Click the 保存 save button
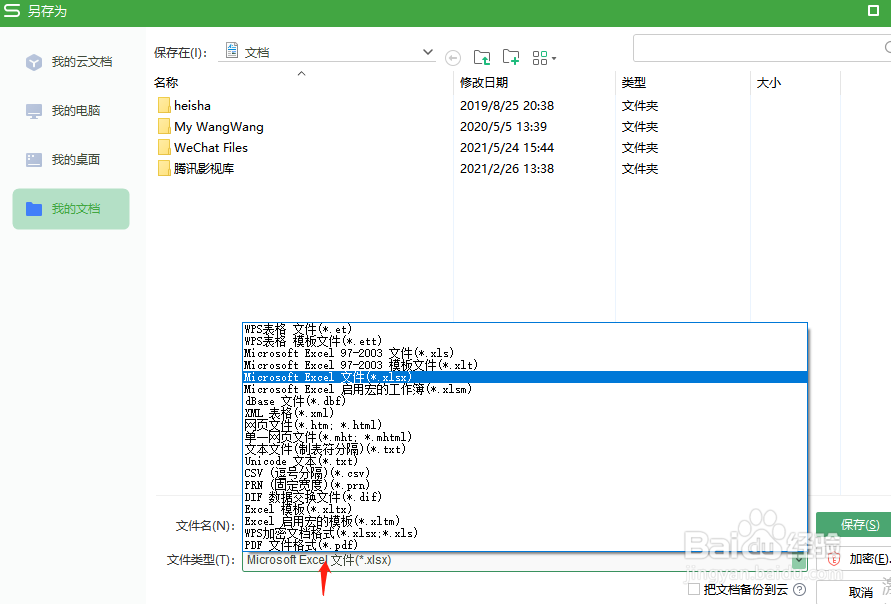 [857, 524]
